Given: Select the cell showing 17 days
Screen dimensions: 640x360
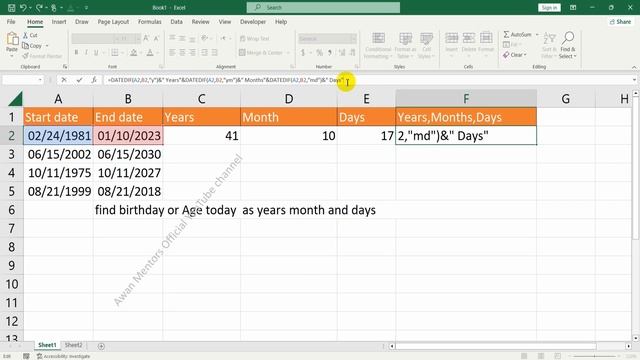Looking at the screenshot, I should coord(366,136).
